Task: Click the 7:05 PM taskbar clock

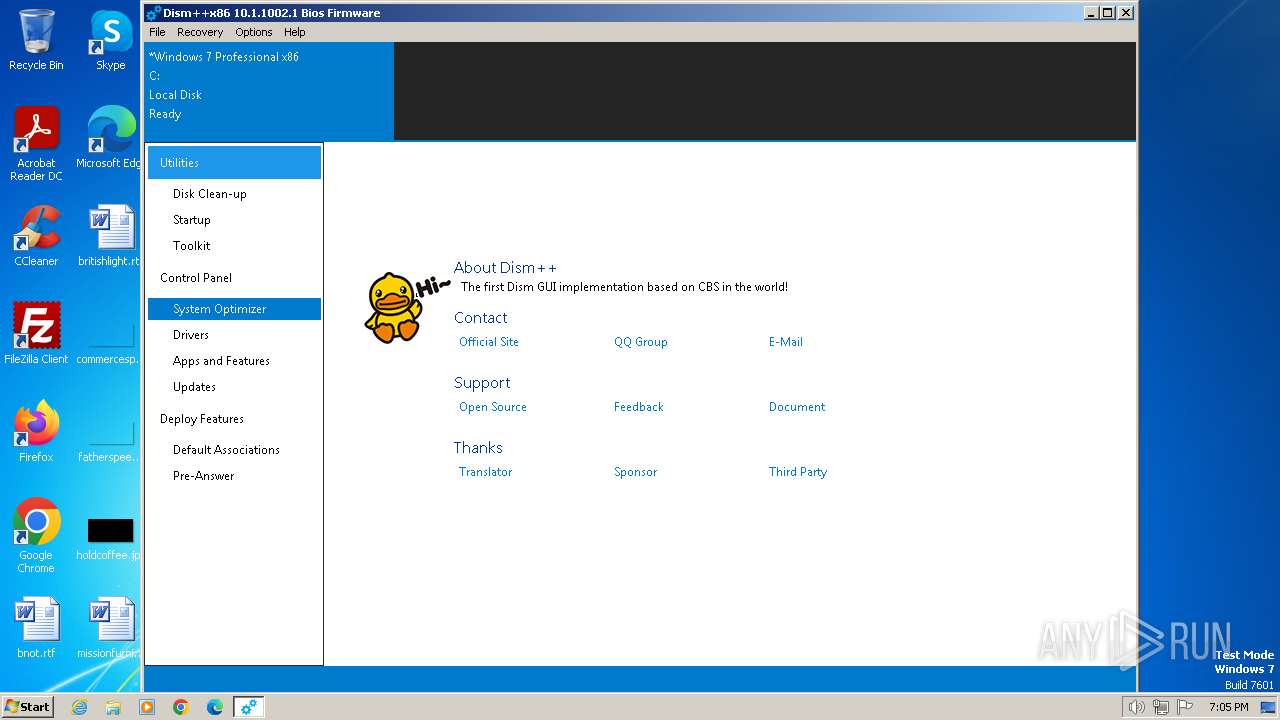Action: (1228, 707)
